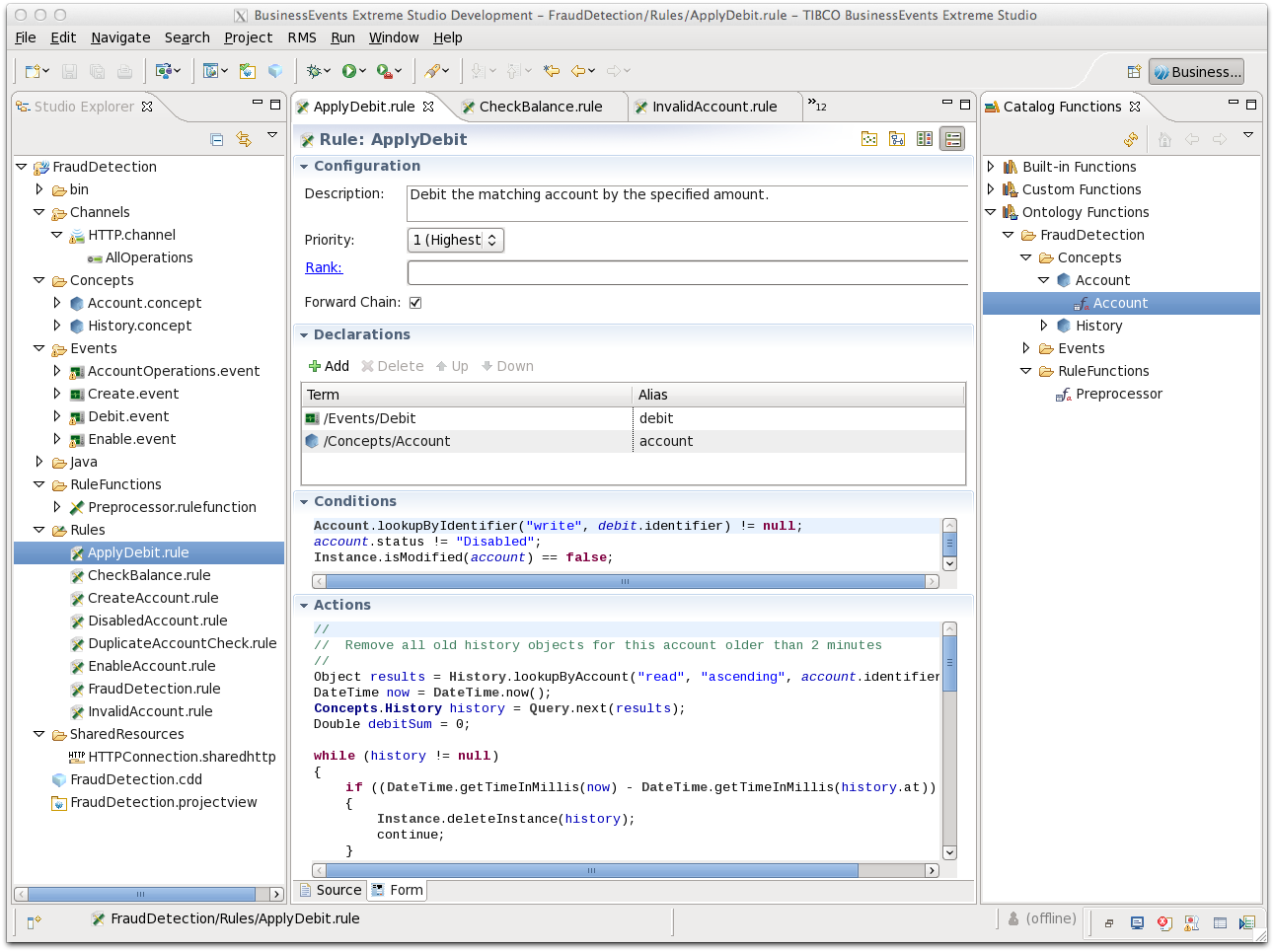Click the blue cube toolbar icon
1274x952 pixels.
pyautogui.click(x=275, y=71)
